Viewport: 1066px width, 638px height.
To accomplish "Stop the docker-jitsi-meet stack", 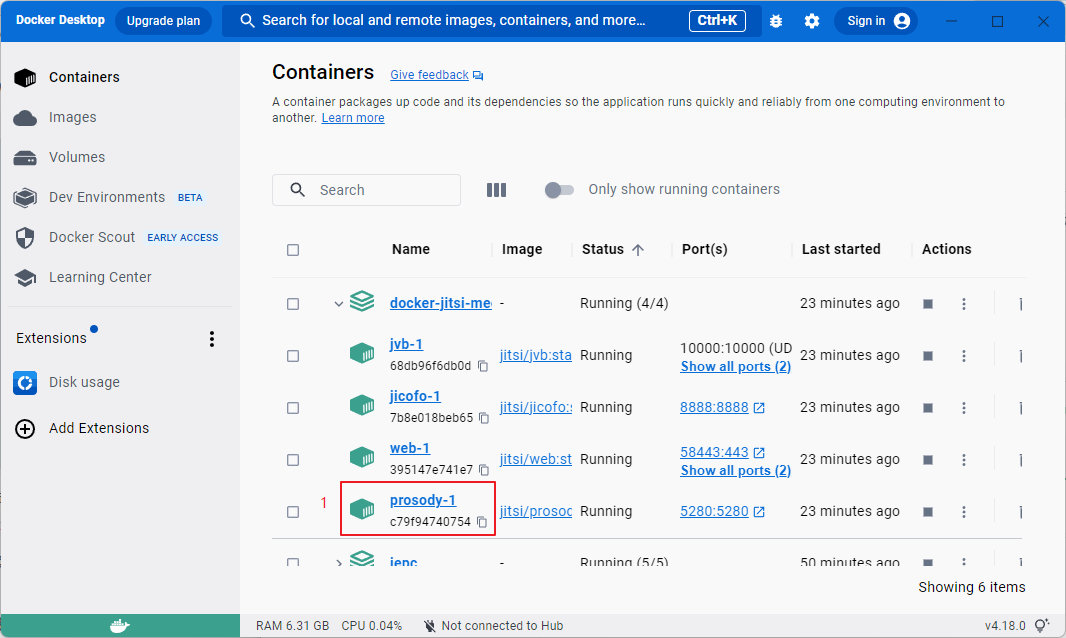I will coord(928,304).
